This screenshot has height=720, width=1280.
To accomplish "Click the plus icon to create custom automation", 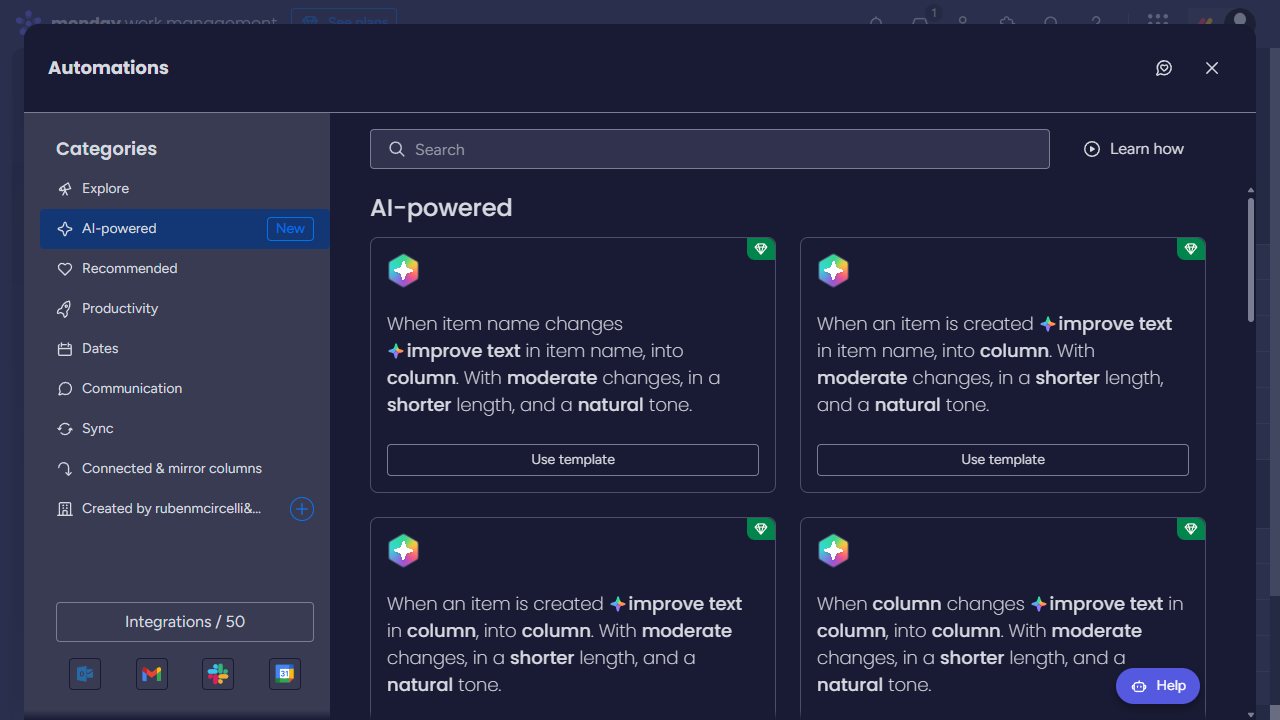I will point(302,509).
